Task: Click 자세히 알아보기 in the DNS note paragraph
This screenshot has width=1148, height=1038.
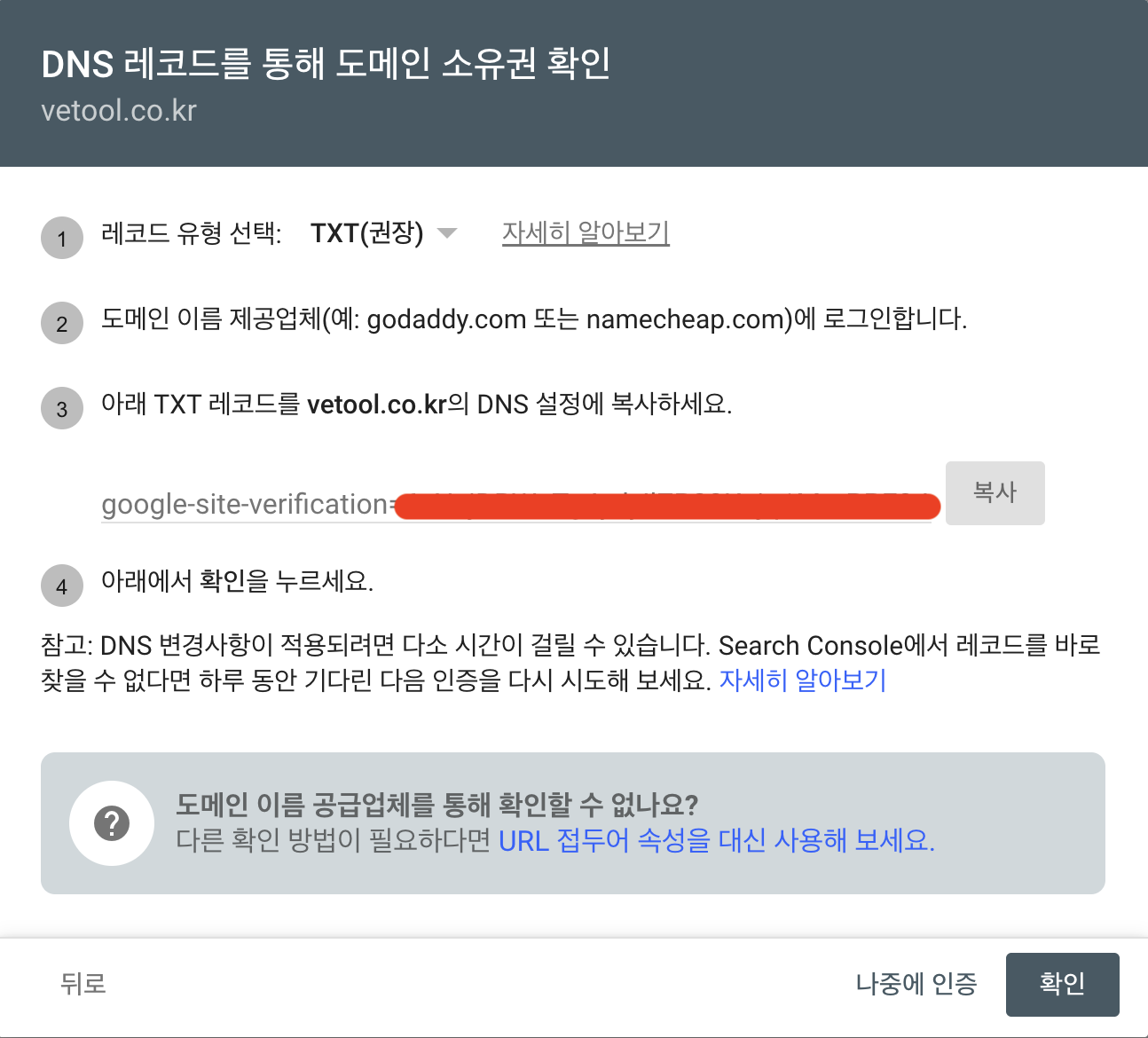Action: [x=803, y=680]
